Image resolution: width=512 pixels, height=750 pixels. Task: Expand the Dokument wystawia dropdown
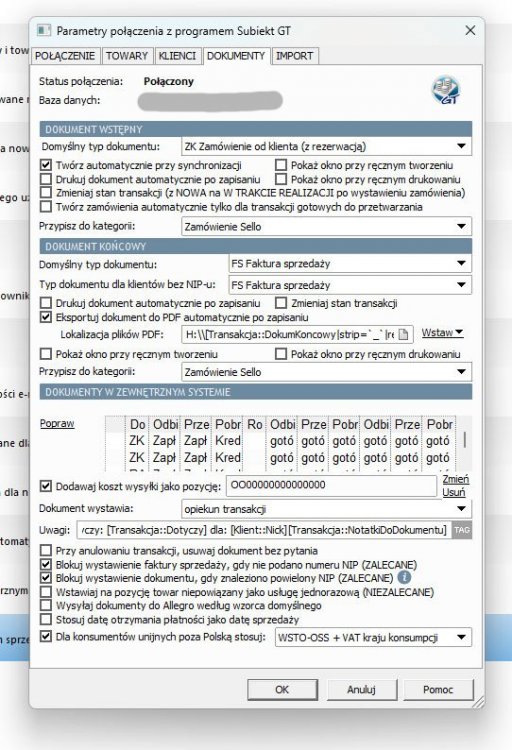click(326, 509)
